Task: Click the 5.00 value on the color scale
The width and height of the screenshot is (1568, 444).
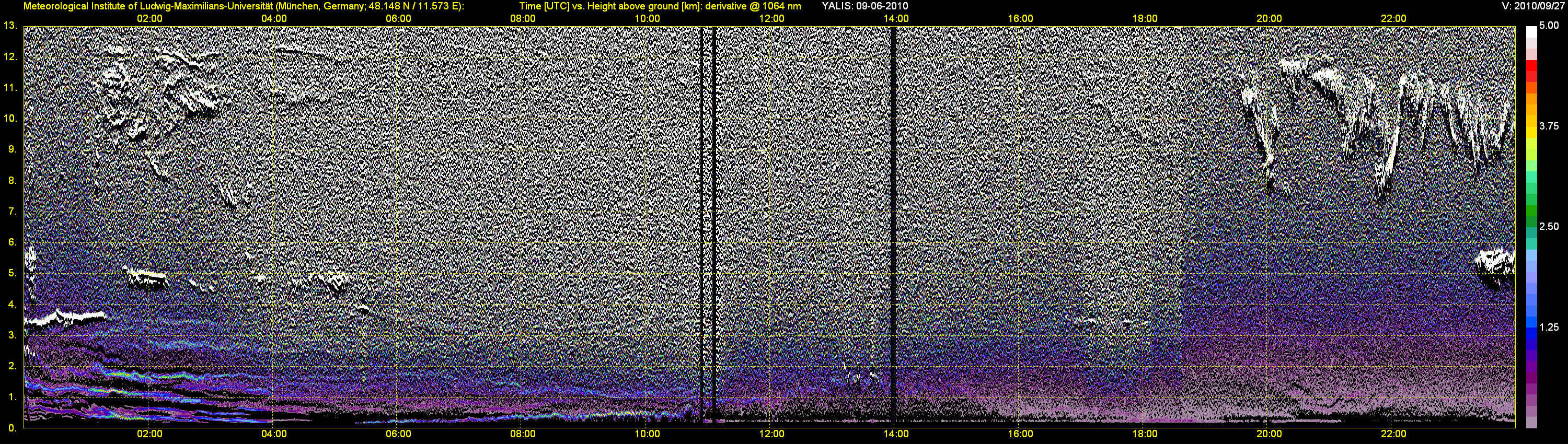Action: pyautogui.click(x=1549, y=26)
